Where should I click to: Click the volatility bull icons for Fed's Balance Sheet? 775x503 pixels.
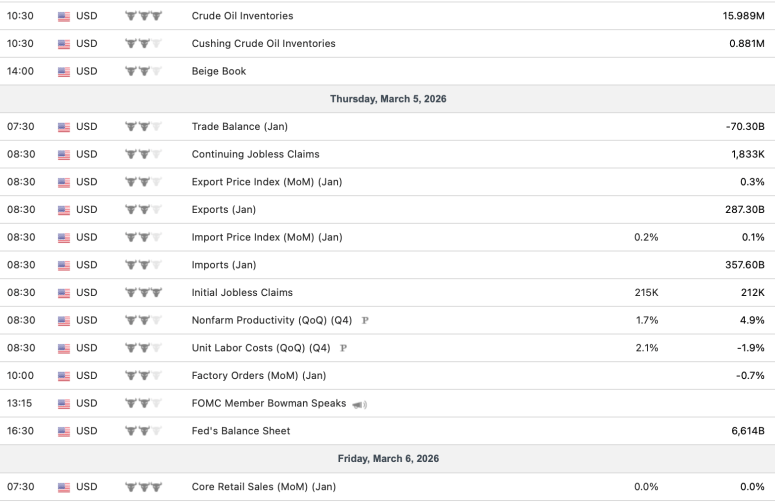point(143,431)
